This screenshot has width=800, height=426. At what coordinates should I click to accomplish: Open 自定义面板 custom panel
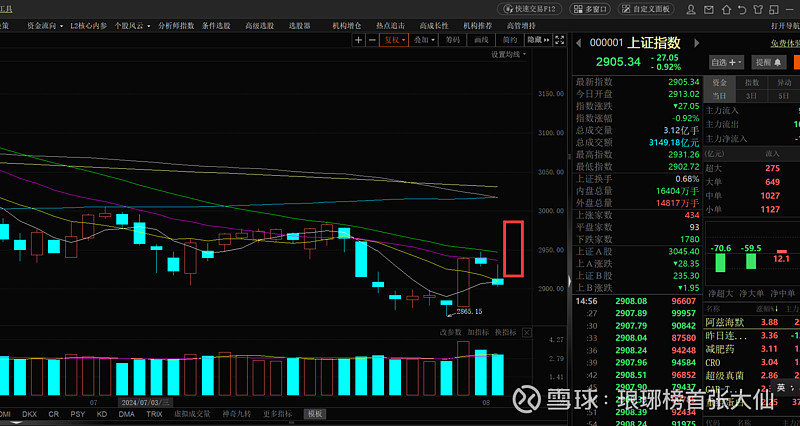click(646, 9)
